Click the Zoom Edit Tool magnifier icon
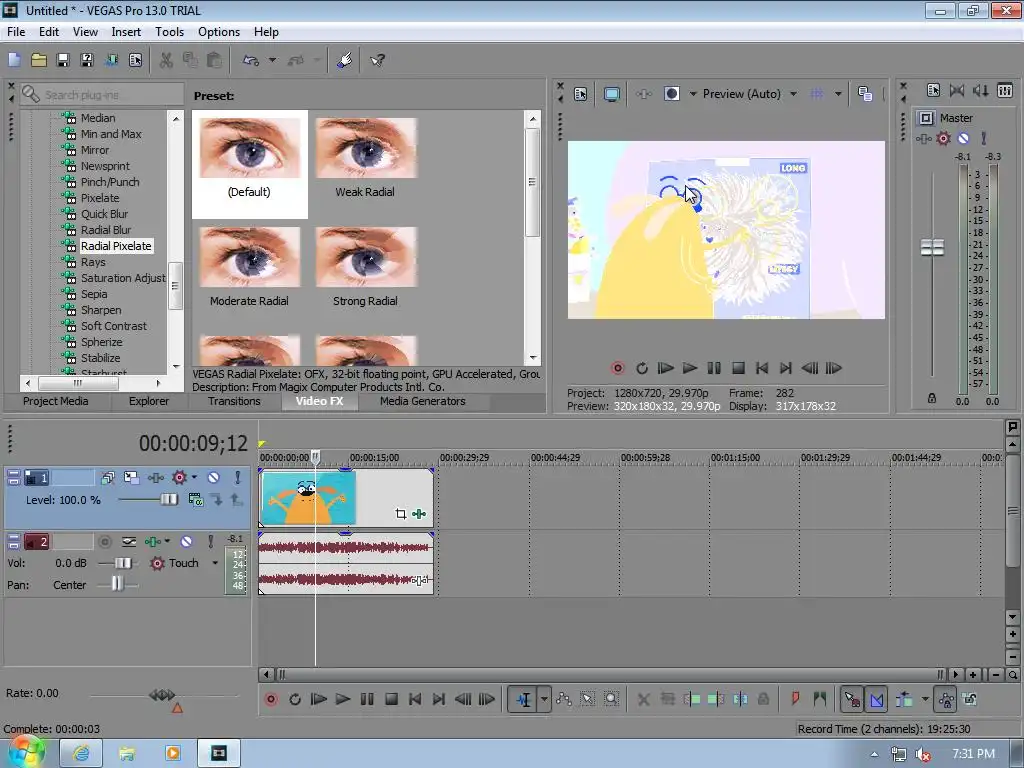 (x=611, y=699)
